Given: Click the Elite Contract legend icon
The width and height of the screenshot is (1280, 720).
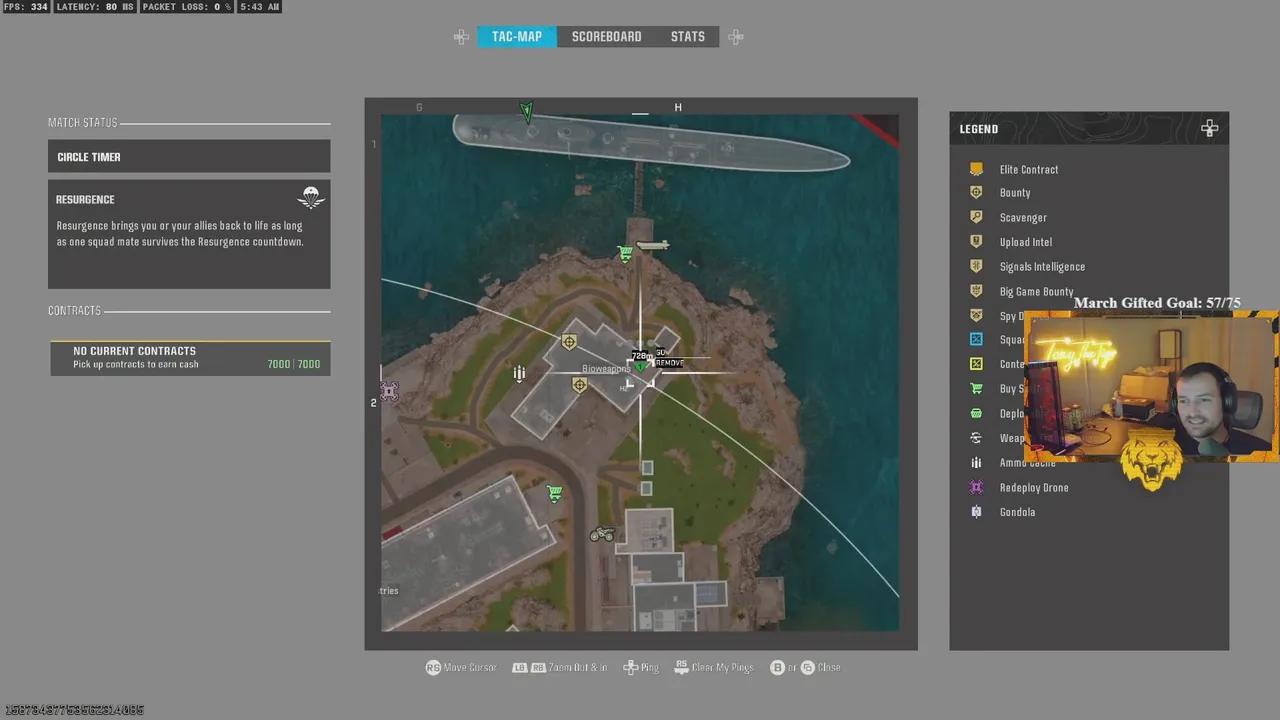Looking at the screenshot, I should [x=976, y=169].
